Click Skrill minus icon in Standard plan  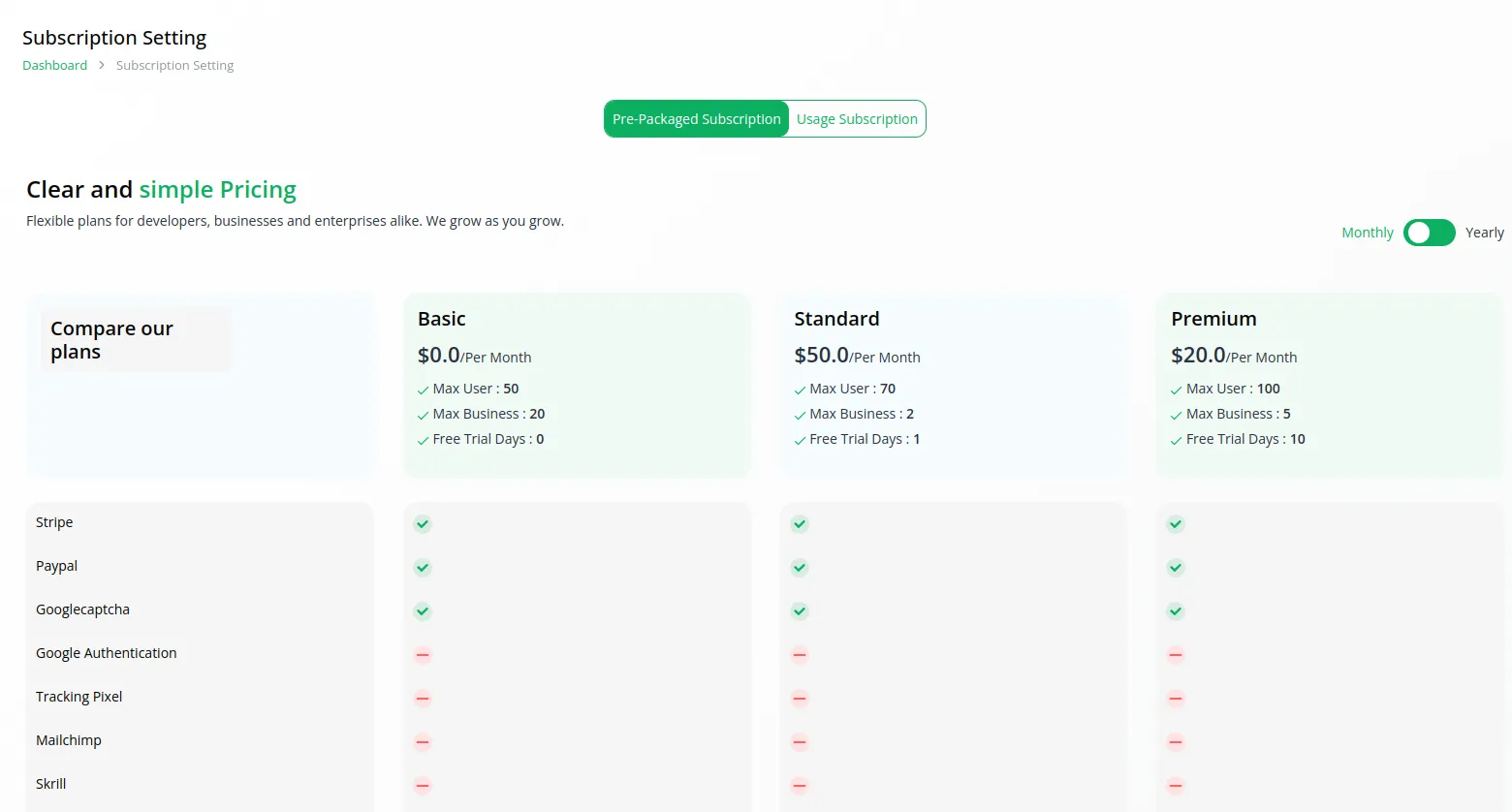click(800, 786)
